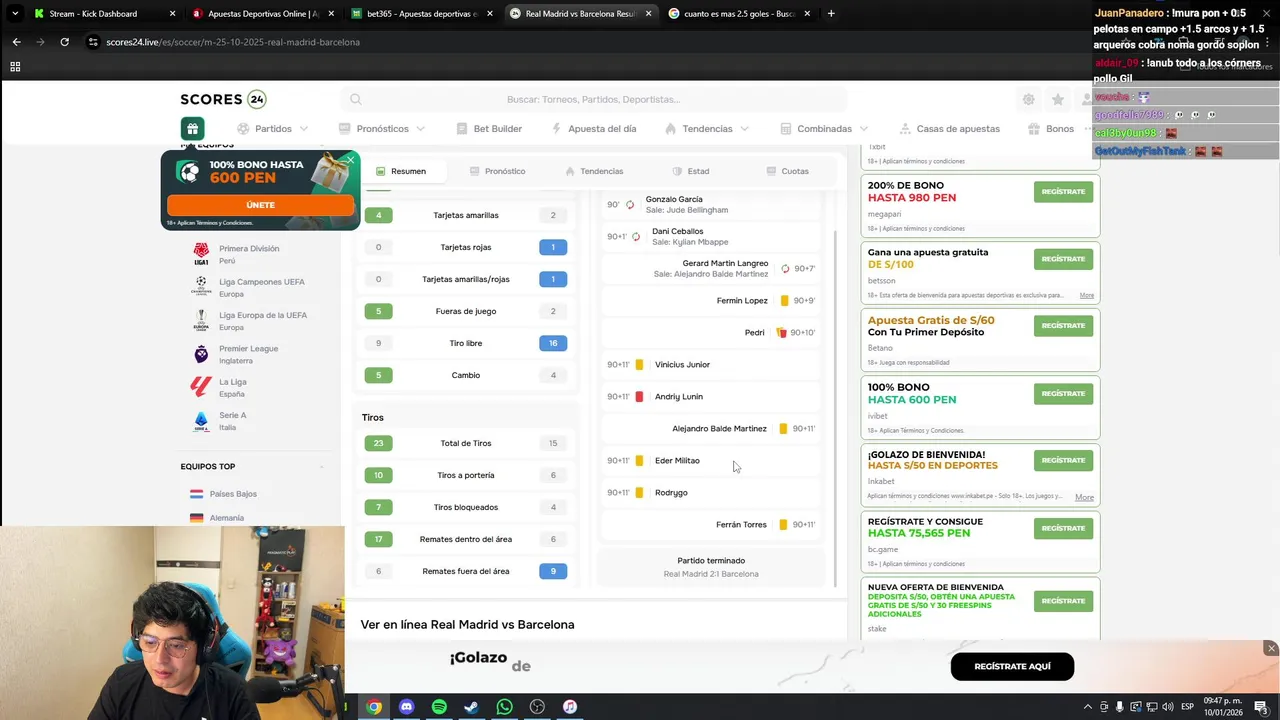Click REGÍSTRATE for ivibet 100% bono
The width and height of the screenshot is (1280, 720).
click(x=1063, y=393)
